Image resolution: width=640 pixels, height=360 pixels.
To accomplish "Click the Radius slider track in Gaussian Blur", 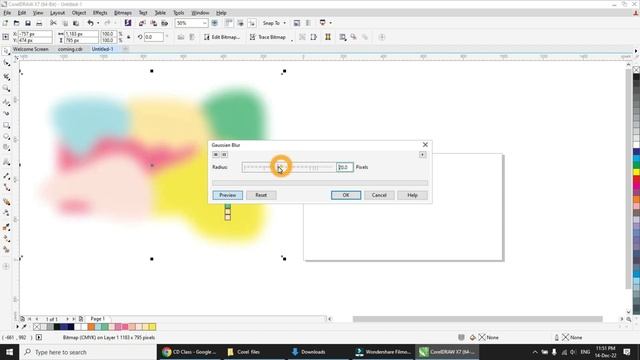I will coord(289,167).
